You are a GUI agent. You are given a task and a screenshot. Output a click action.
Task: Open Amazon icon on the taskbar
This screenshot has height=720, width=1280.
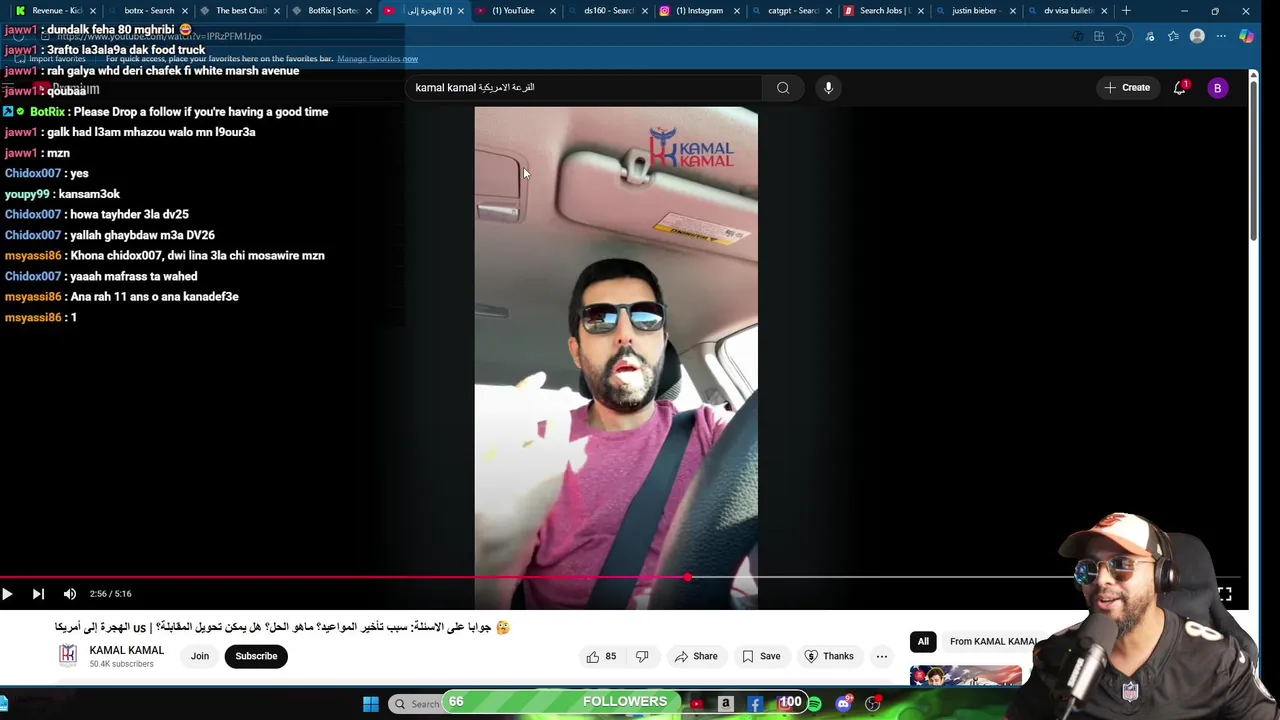tap(726, 704)
